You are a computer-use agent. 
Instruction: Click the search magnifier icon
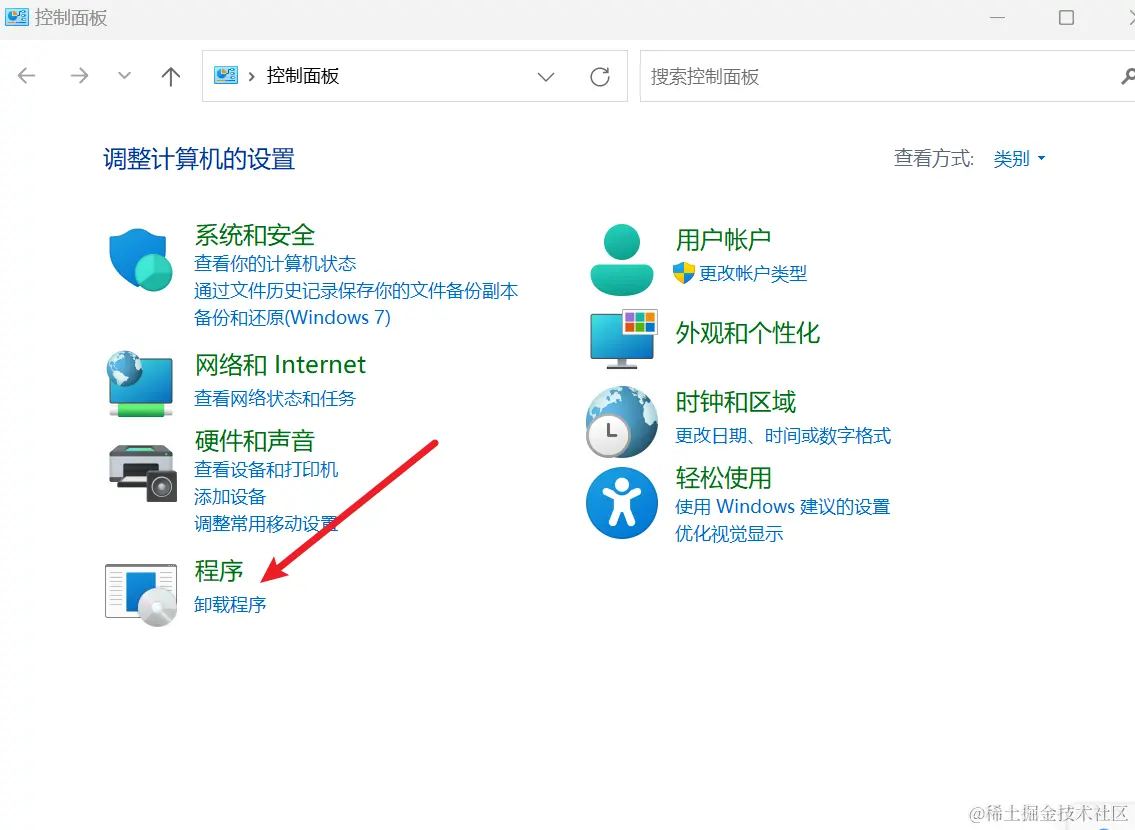[x=1127, y=76]
